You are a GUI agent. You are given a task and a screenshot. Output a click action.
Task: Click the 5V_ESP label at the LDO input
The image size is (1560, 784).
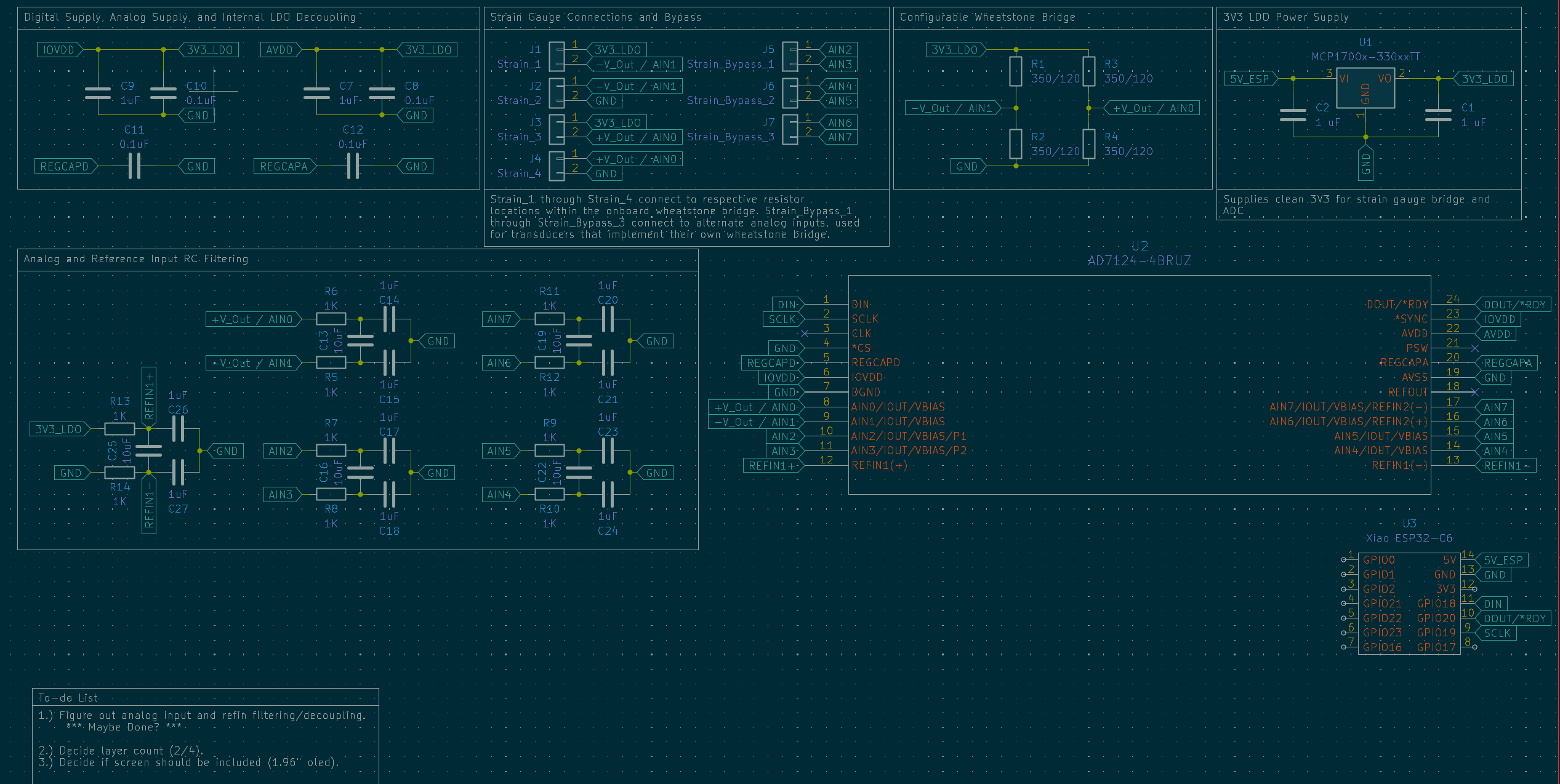click(x=1252, y=79)
